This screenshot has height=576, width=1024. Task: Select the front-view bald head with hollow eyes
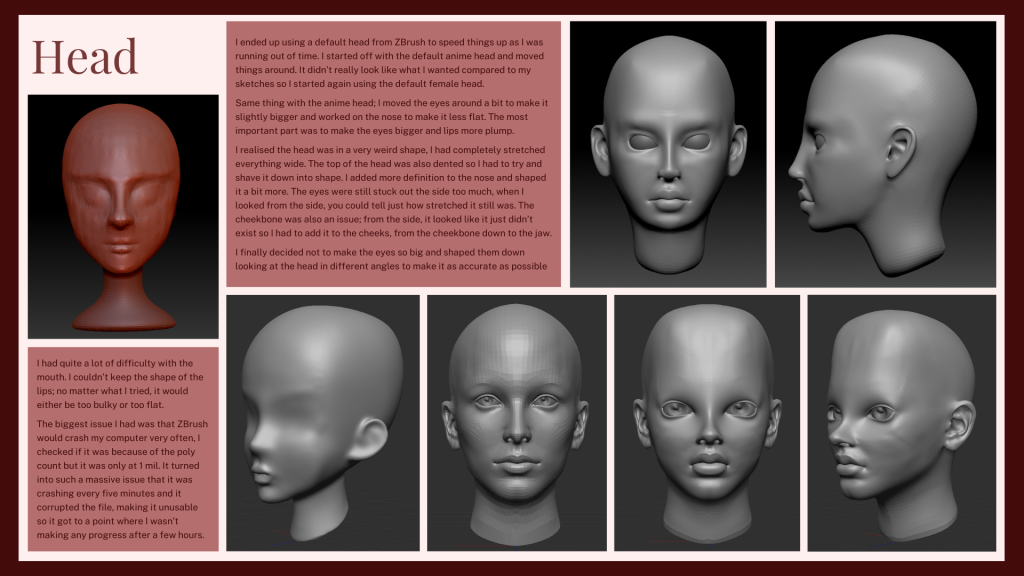(x=668, y=154)
